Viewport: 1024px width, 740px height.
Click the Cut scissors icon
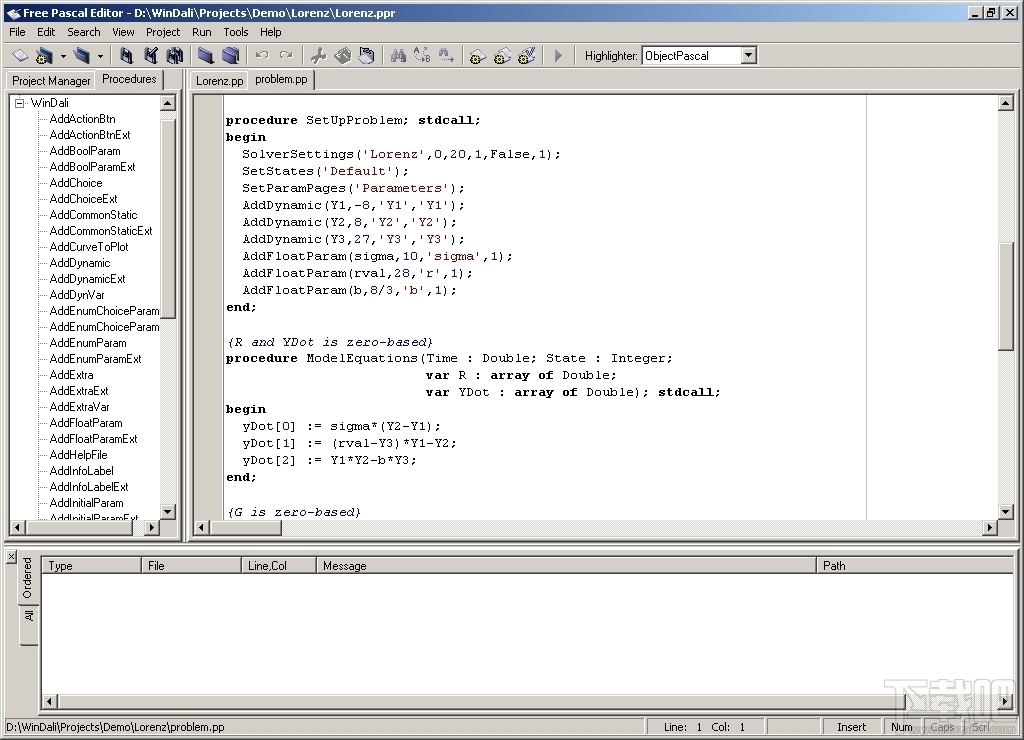point(318,56)
